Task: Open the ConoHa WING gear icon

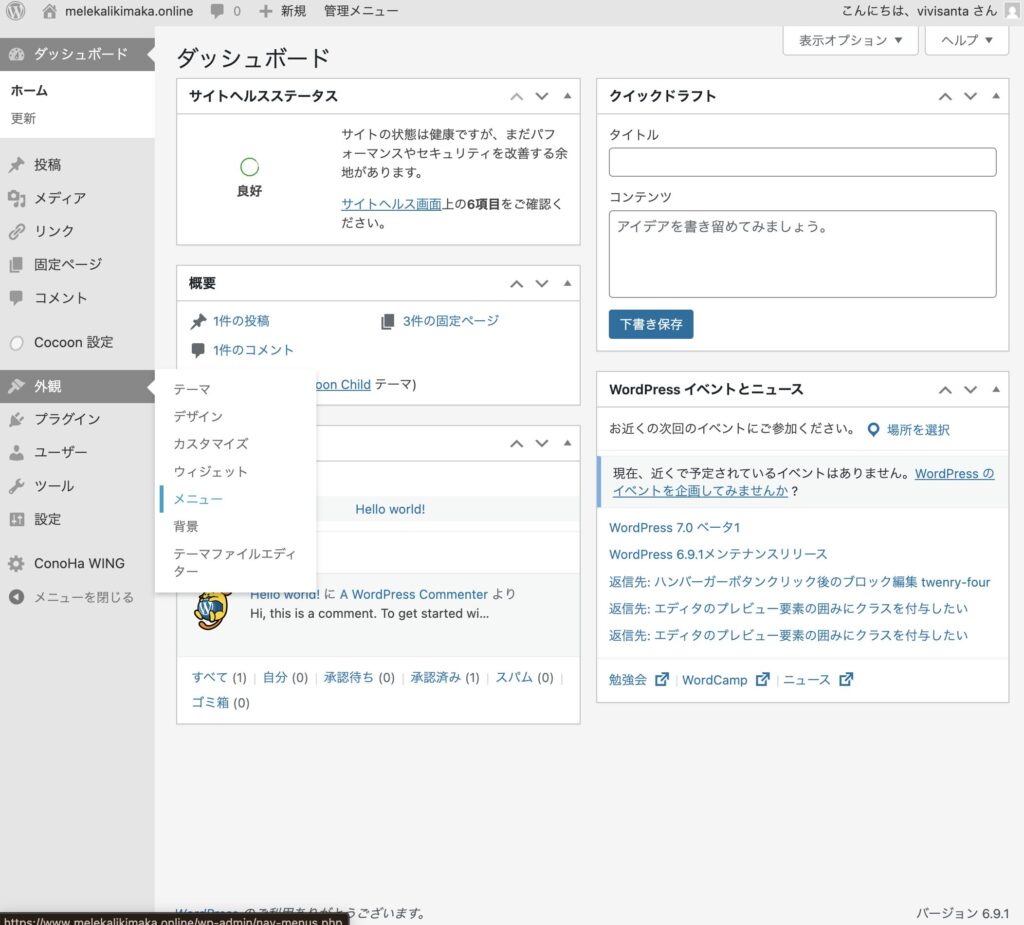Action: pyautogui.click(x=16, y=563)
